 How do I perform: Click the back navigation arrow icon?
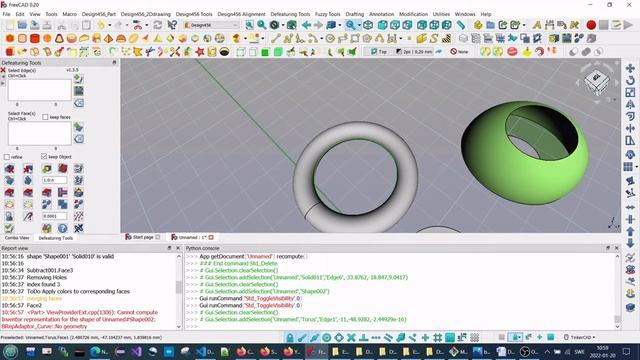click(306, 25)
